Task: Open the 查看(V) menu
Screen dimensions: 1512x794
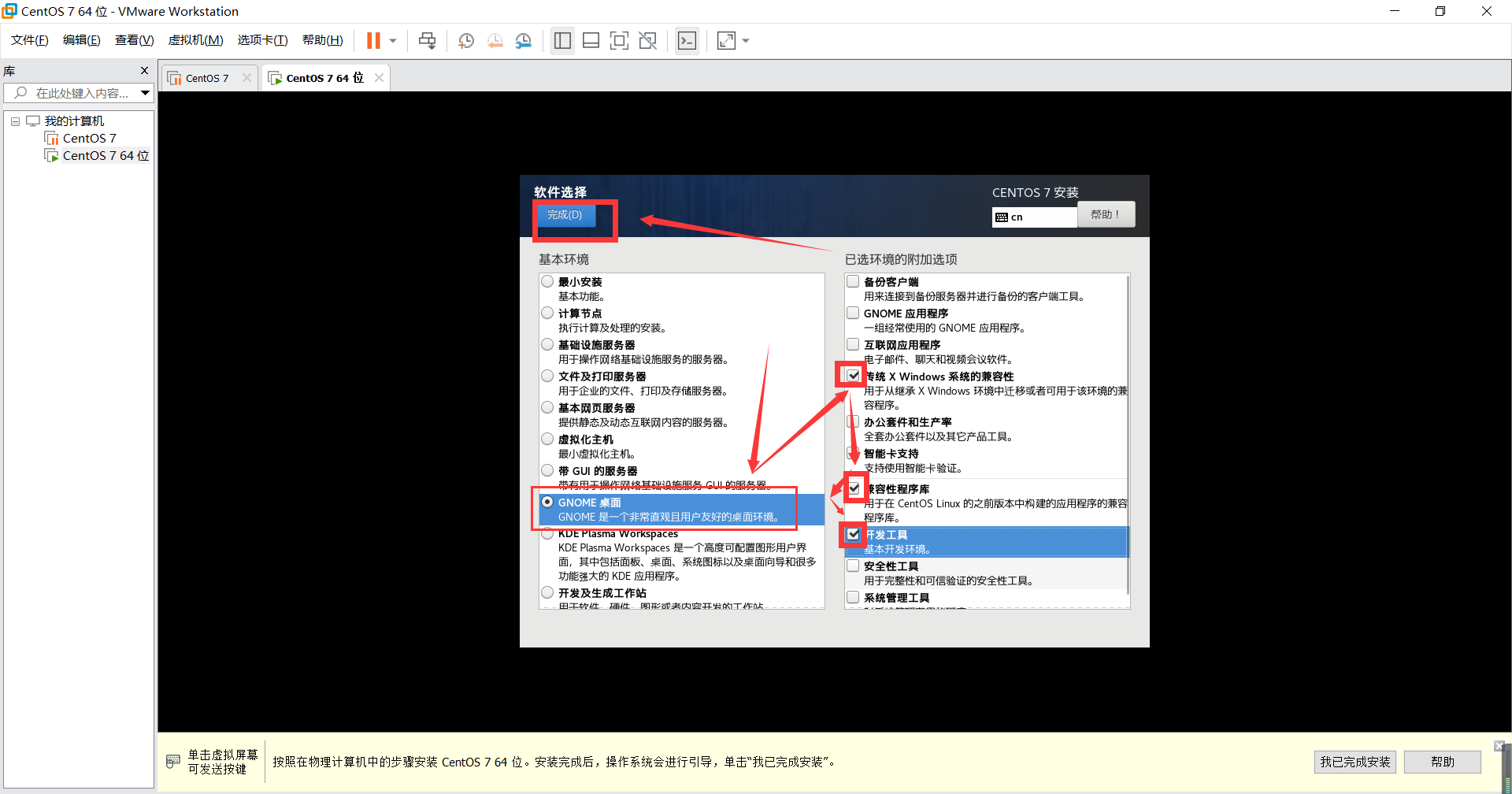Action: [135, 40]
